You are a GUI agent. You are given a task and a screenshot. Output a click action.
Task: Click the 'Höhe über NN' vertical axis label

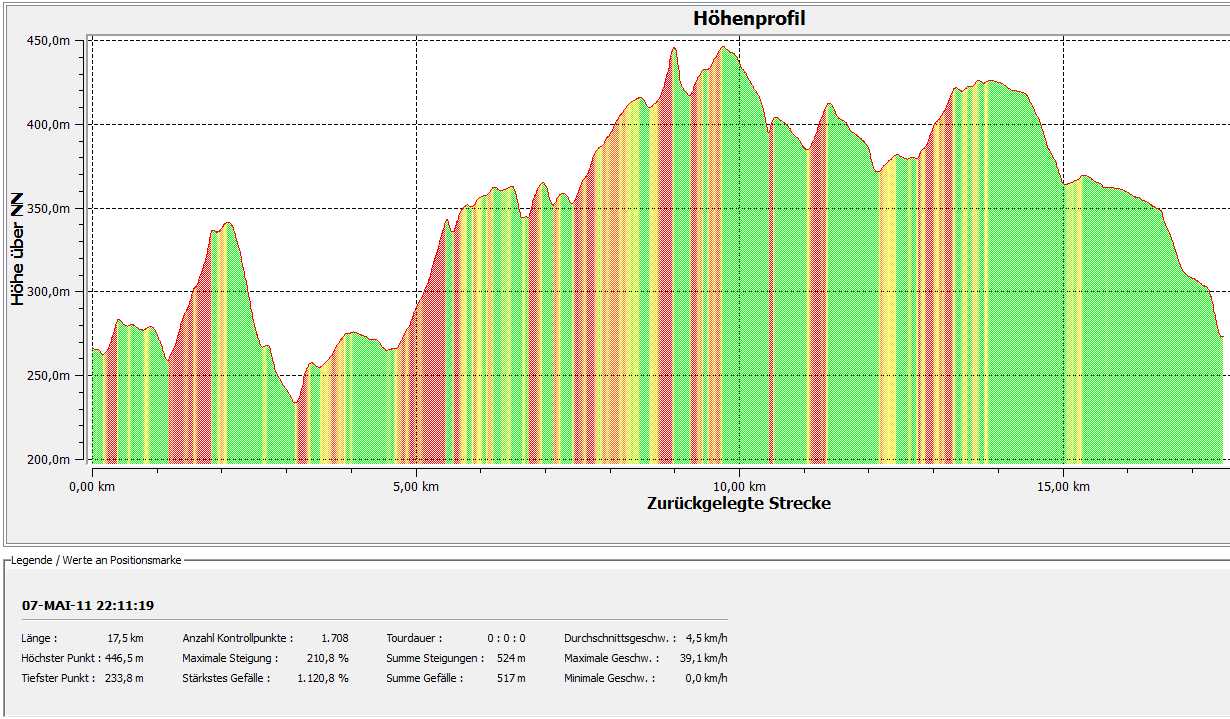18,249
